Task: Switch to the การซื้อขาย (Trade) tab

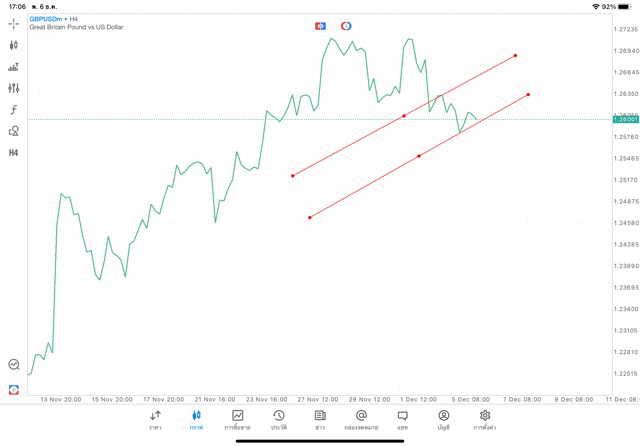Action: (237, 420)
